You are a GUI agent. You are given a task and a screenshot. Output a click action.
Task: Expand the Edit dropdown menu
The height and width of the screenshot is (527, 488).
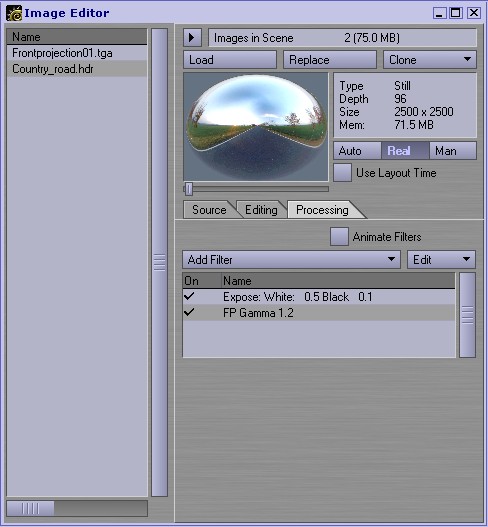(441, 259)
